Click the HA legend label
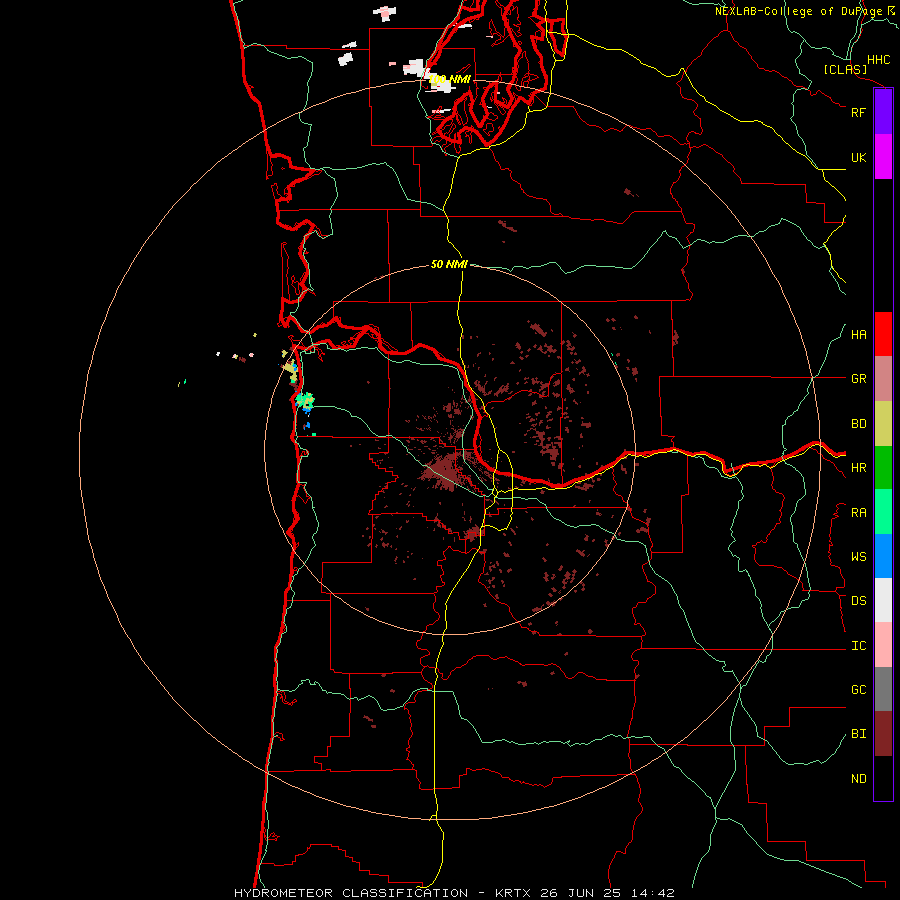Screen dimensions: 900x900 (x=858, y=335)
